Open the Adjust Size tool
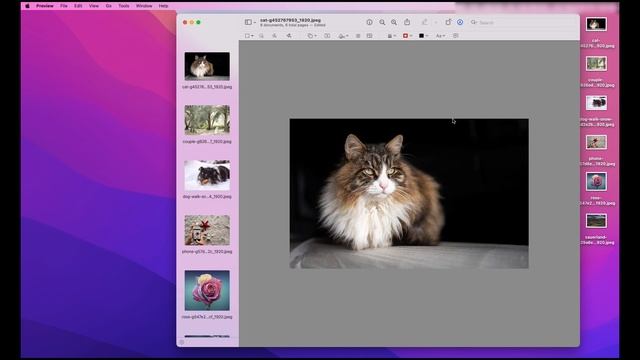The image size is (640, 360). (x=369, y=36)
